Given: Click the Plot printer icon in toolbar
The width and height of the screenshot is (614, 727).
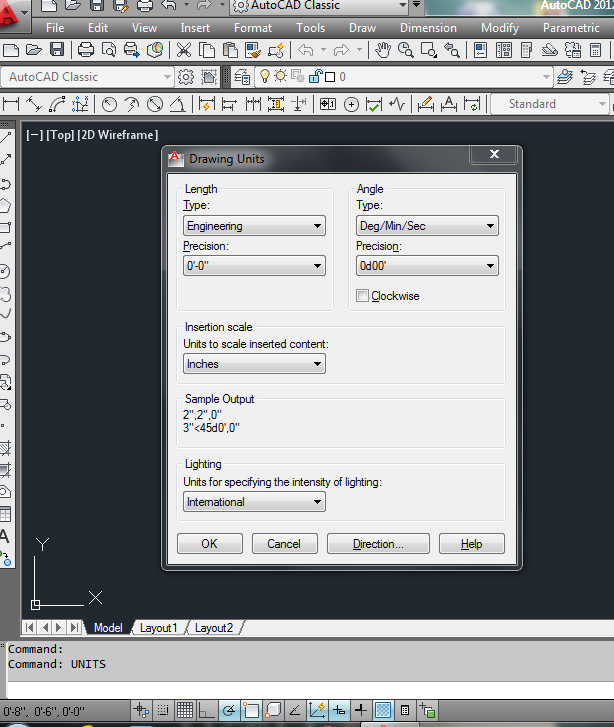Looking at the screenshot, I should tap(85, 50).
